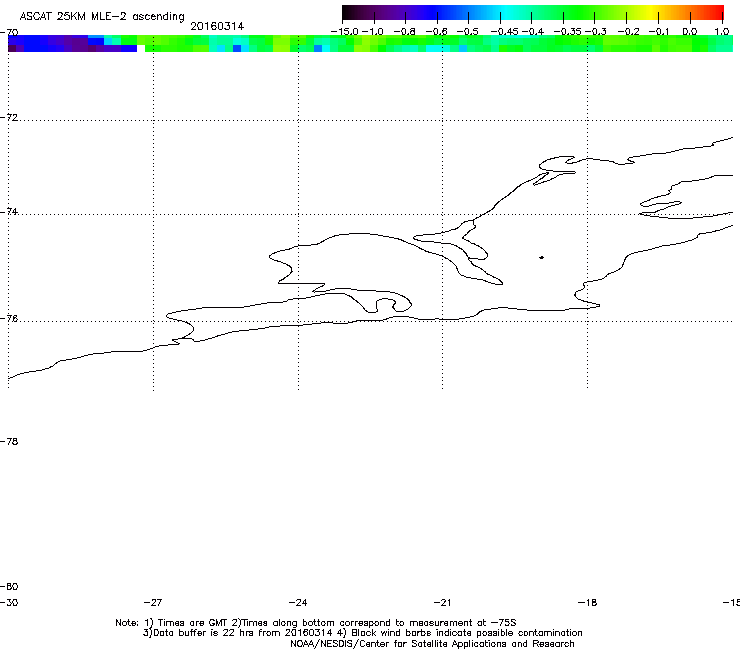Click the black end of the color bar
The width and height of the screenshot is (740, 650).
point(347,12)
